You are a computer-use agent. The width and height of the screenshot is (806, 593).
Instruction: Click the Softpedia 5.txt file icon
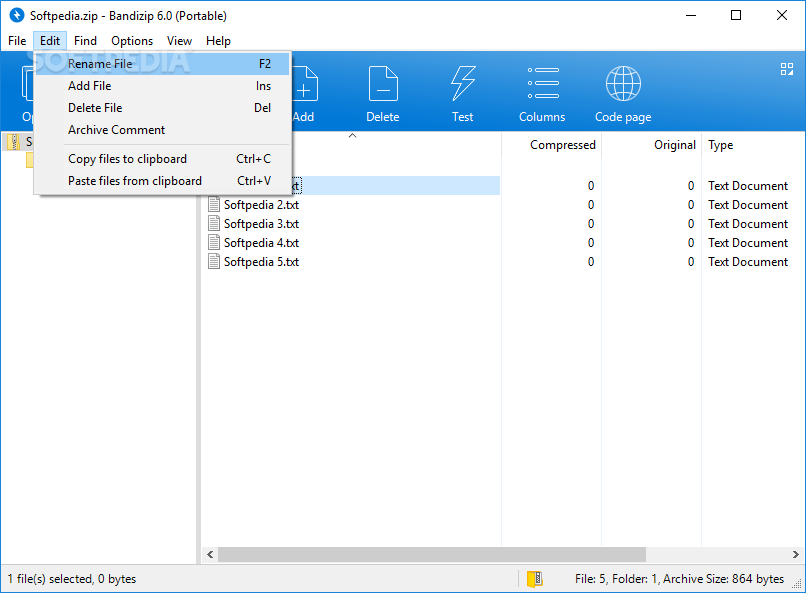pyautogui.click(x=214, y=262)
